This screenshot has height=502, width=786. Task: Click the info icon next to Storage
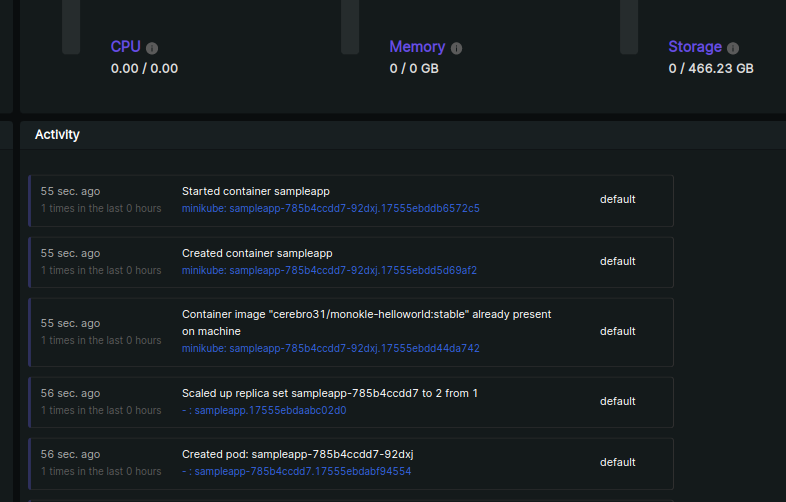733,48
